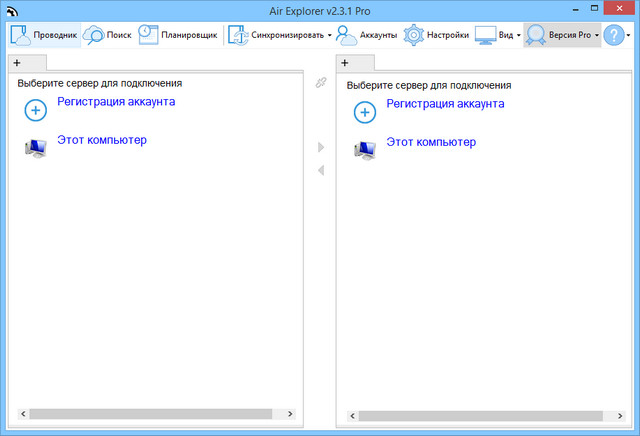Open Этот компьютер in right pane
This screenshot has width=640, height=436.
[x=431, y=142]
